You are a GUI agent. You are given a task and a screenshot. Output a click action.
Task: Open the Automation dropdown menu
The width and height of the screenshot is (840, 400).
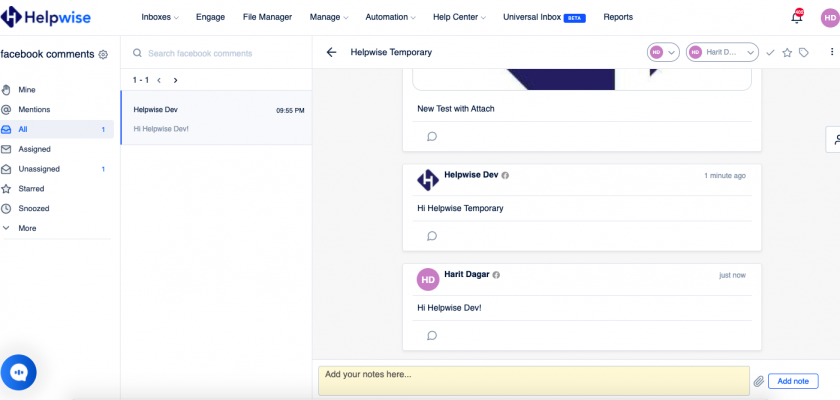tap(390, 17)
